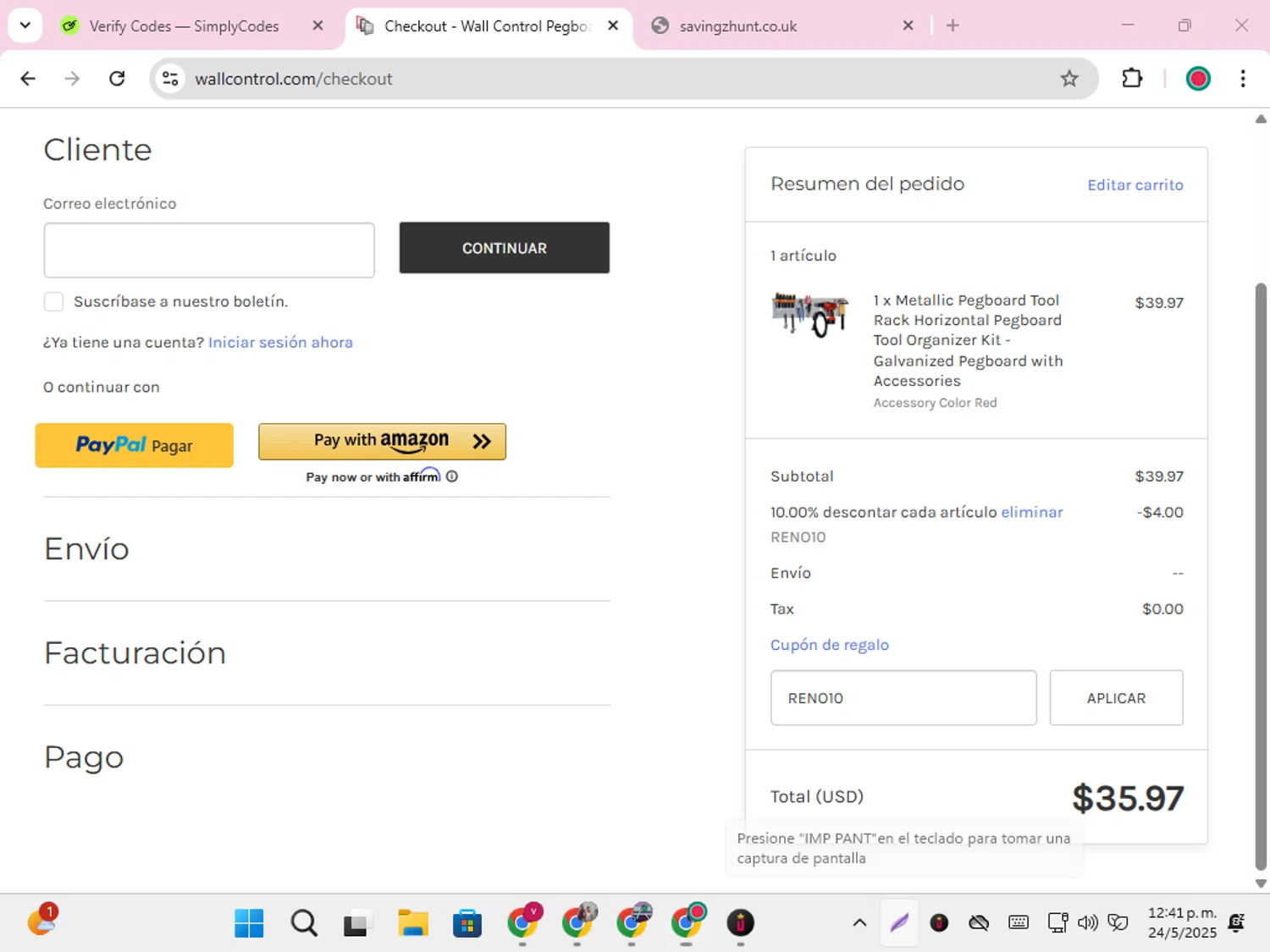The width and height of the screenshot is (1270, 952).
Task: Open the notification bell in the taskbar
Action: [1236, 922]
